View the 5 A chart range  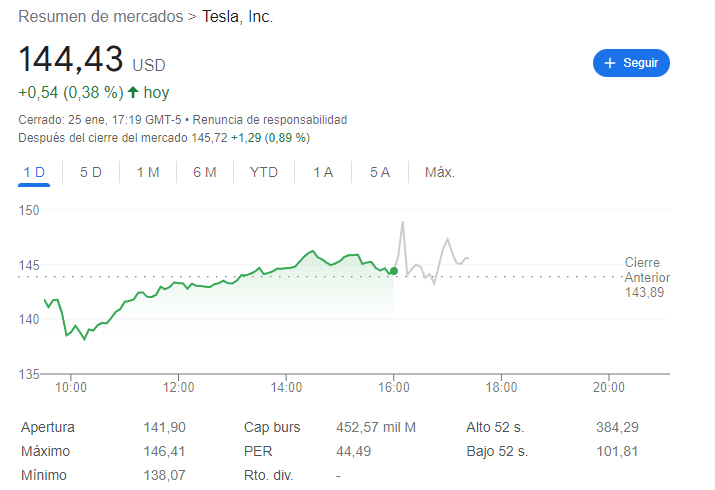point(380,172)
